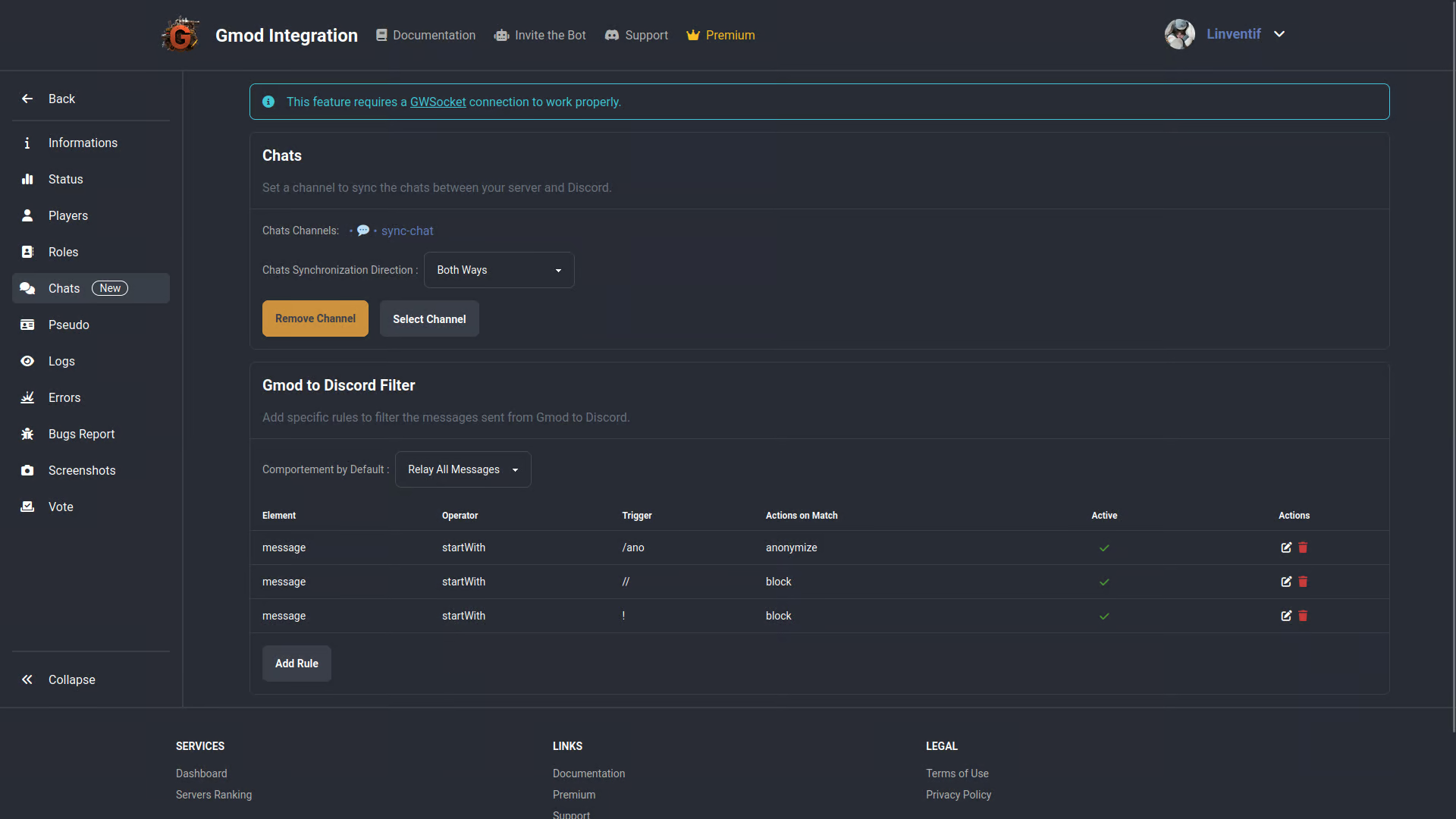The height and width of the screenshot is (819, 1456).
Task: Click the Collapse double-chevron icon
Action: coord(27,679)
